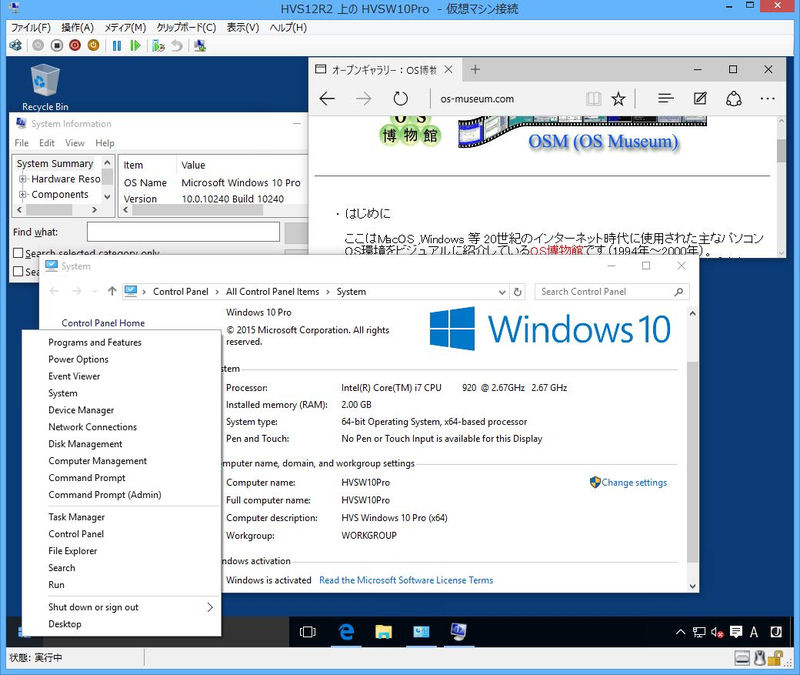Go back in the Edge browser
The image size is (800, 675).
pyautogui.click(x=327, y=98)
